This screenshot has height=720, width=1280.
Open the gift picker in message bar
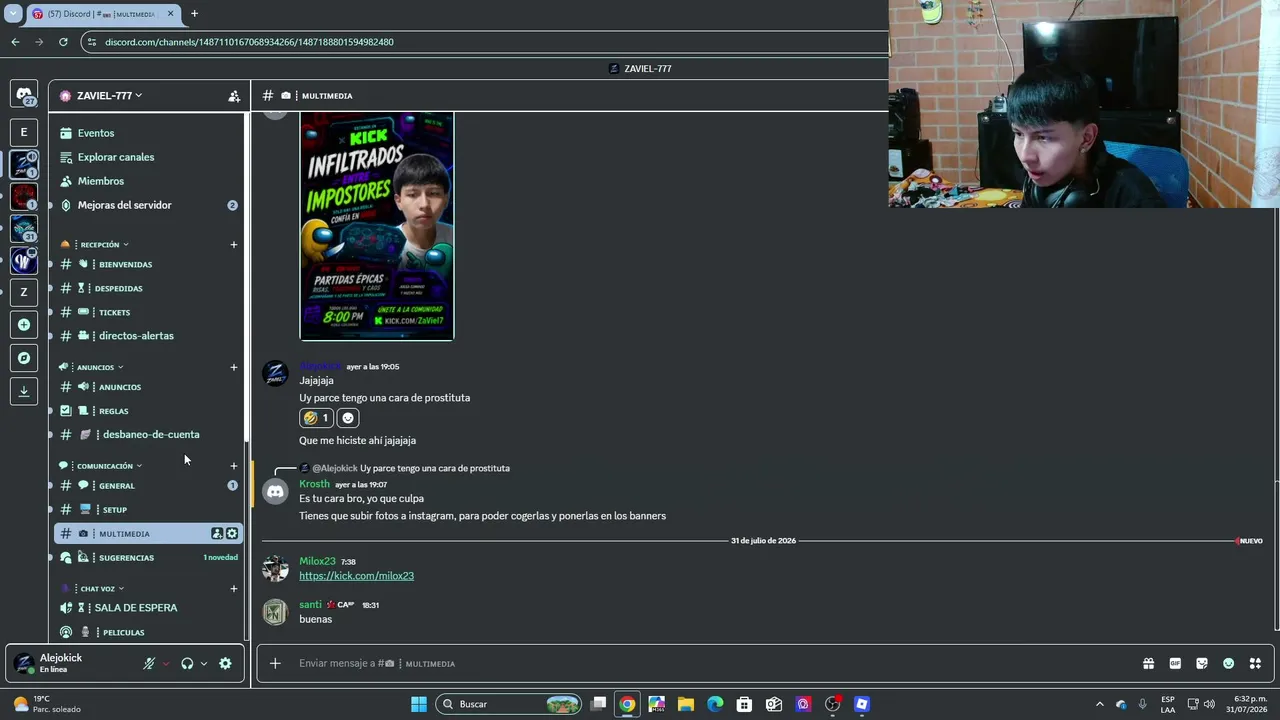pyautogui.click(x=1148, y=663)
